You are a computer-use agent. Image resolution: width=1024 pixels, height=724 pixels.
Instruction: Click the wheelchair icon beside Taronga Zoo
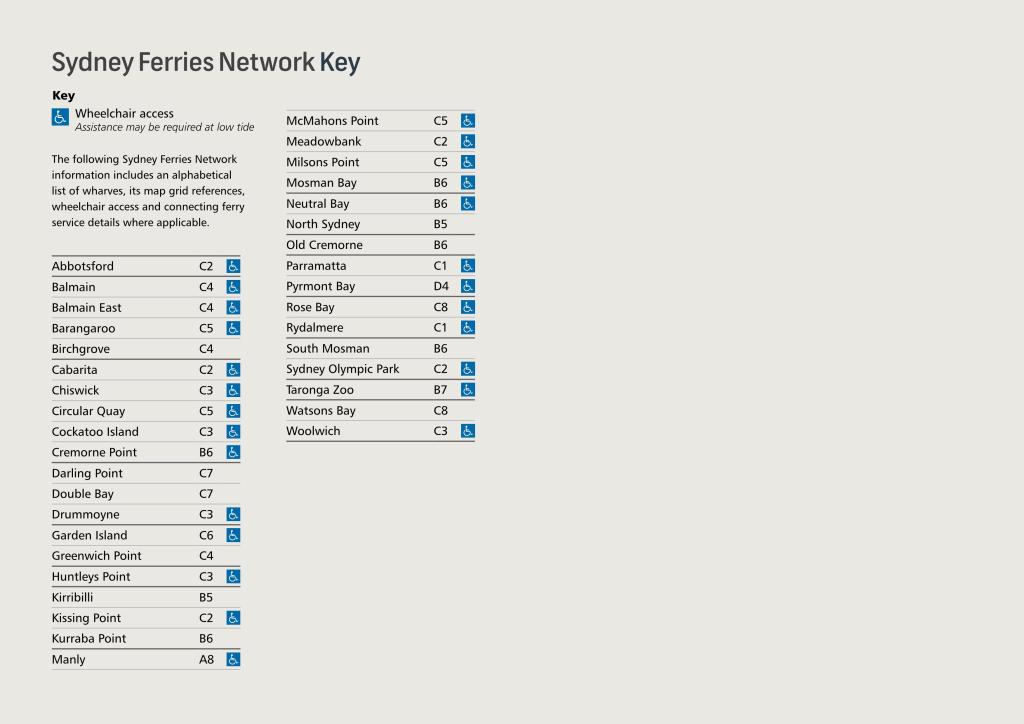tap(468, 390)
